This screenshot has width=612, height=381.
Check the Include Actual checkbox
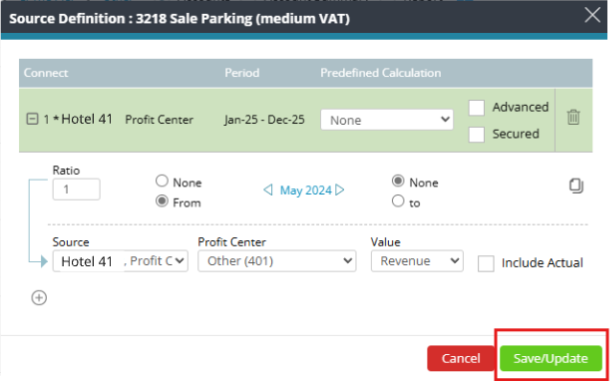(x=486, y=263)
